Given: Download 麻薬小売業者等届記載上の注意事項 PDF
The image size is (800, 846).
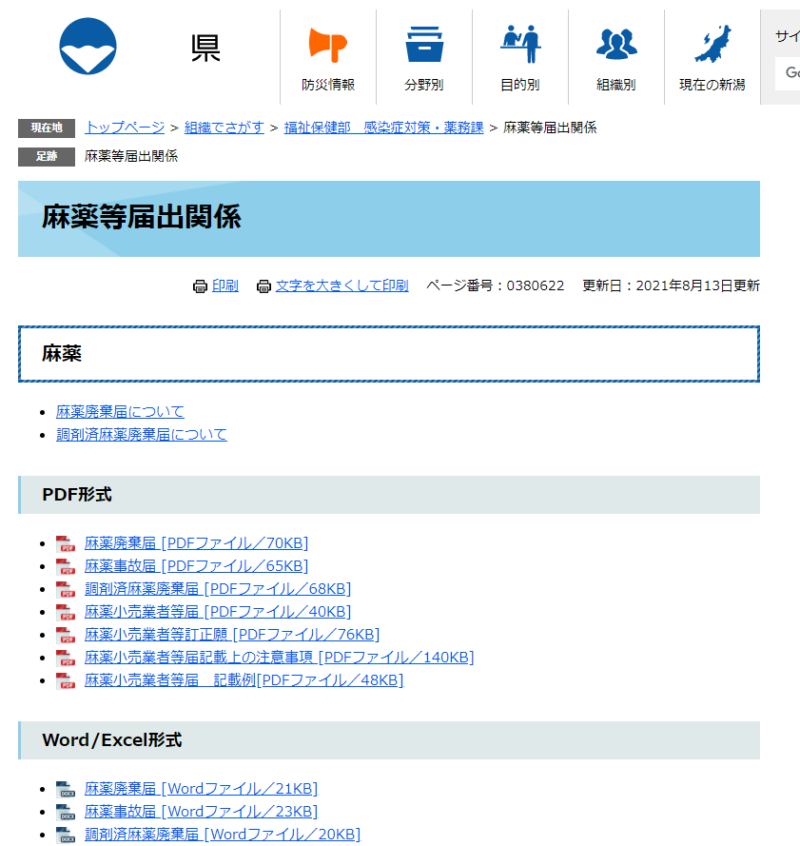Looking at the screenshot, I should click(279, 657).
